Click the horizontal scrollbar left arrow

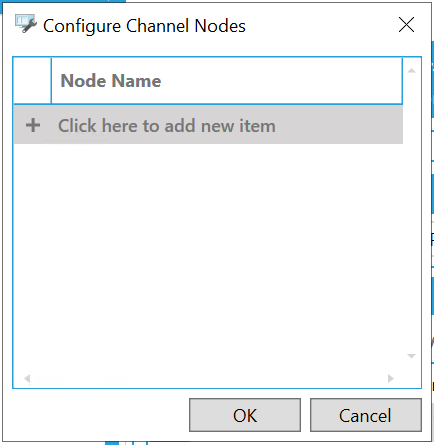pyautogui.click(x=27, y=378)
